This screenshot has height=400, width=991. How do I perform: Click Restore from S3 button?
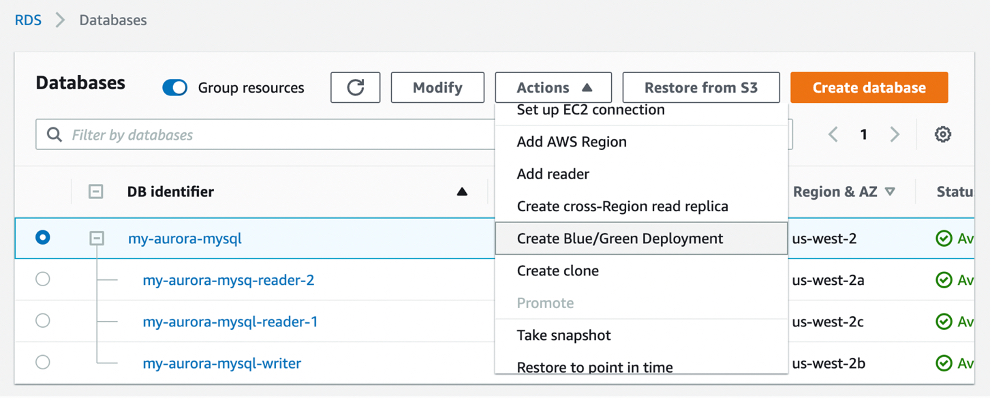point(701,87)
